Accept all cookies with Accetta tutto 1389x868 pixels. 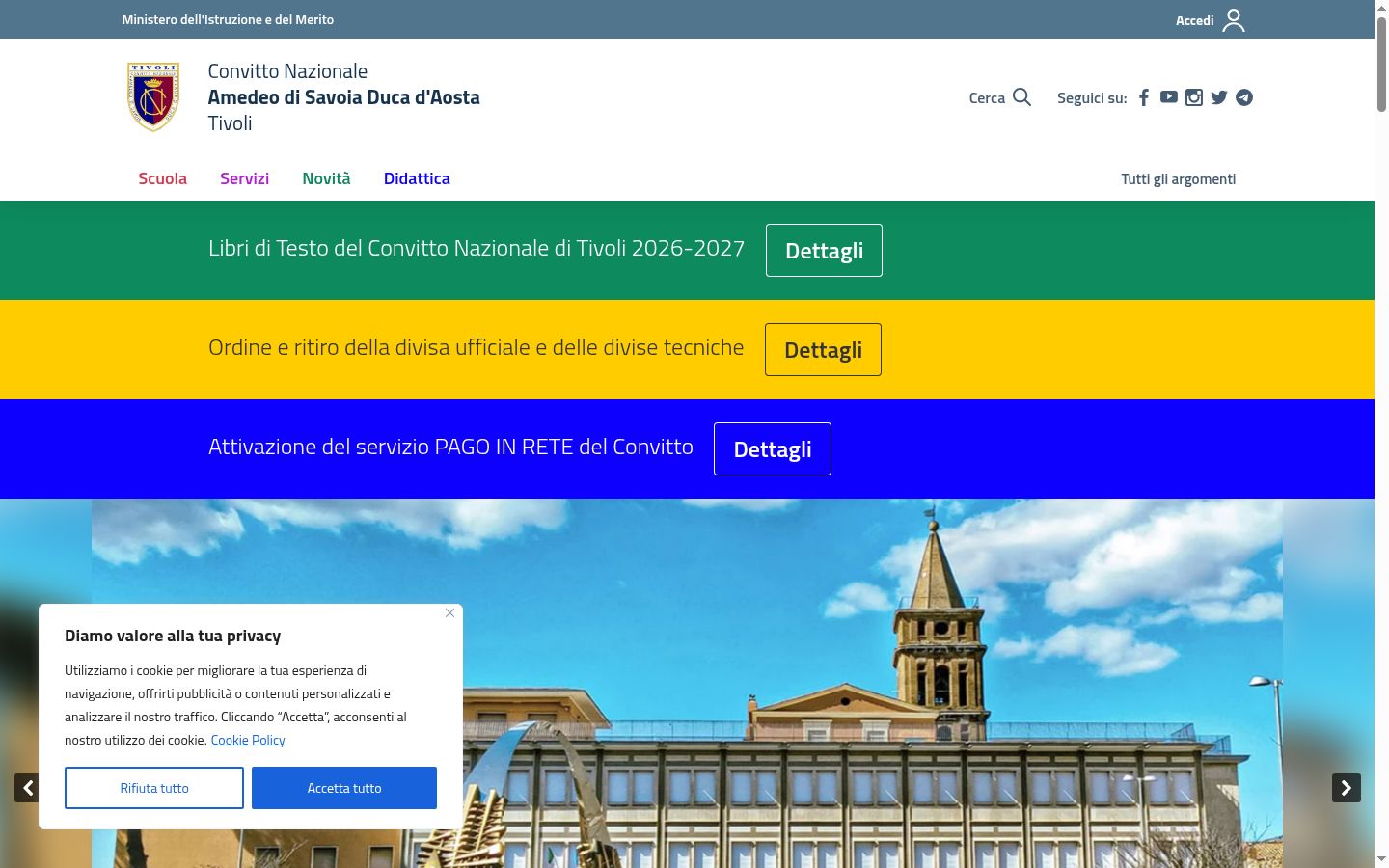[x=344, y=788]
